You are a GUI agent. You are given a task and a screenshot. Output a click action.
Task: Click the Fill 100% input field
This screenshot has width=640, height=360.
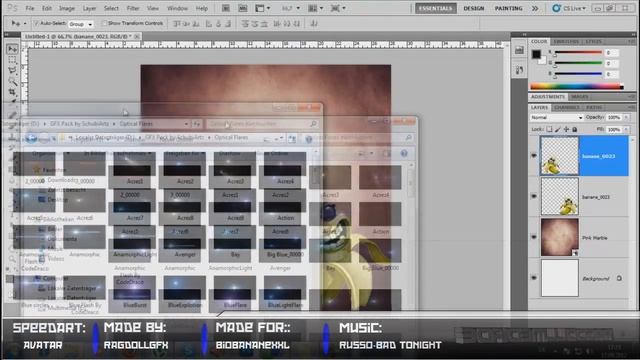coord(614,130)
